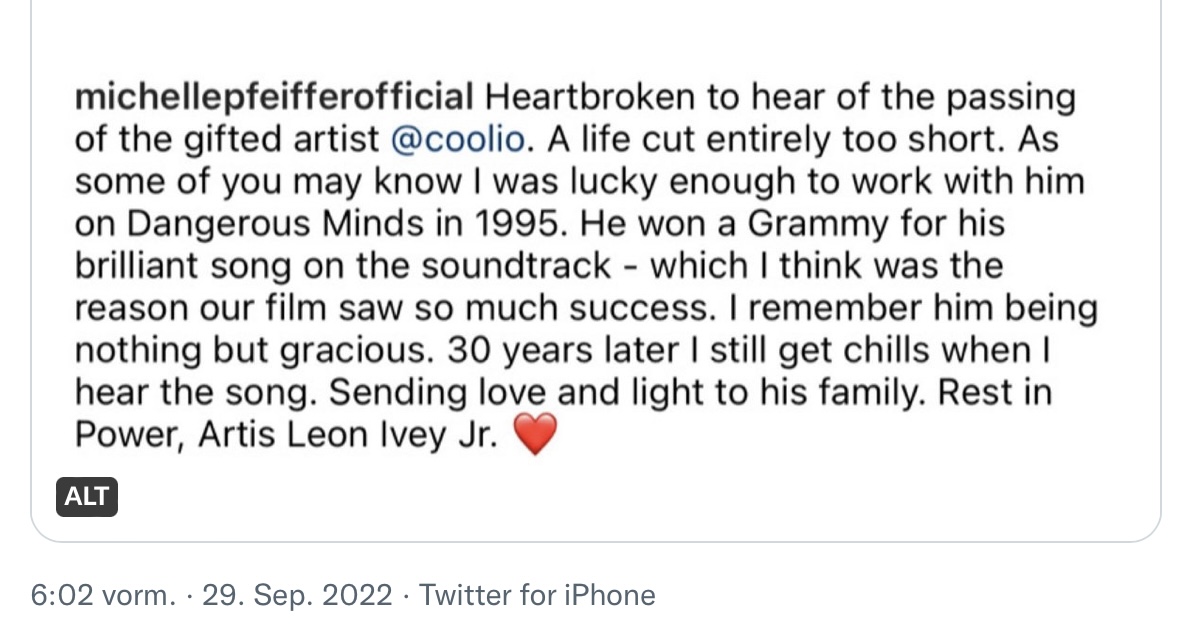Screen dimensions: 1191x637
Task: Click the 29. Sep. 2022 date
Action: [x=297, y=594]
